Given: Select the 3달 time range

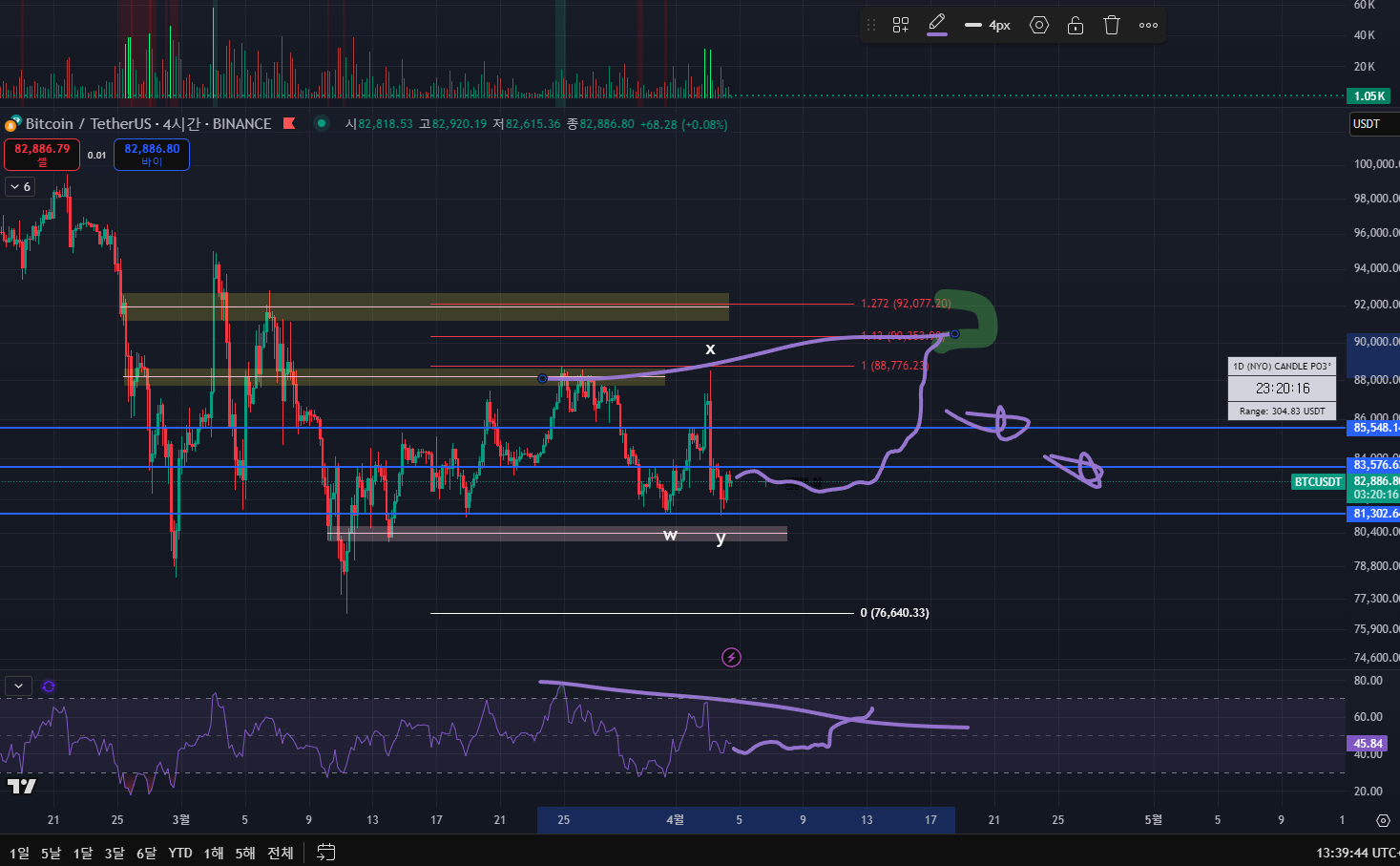Looking at the screenshot, I should pyautogui.click(x=115, y=853).
